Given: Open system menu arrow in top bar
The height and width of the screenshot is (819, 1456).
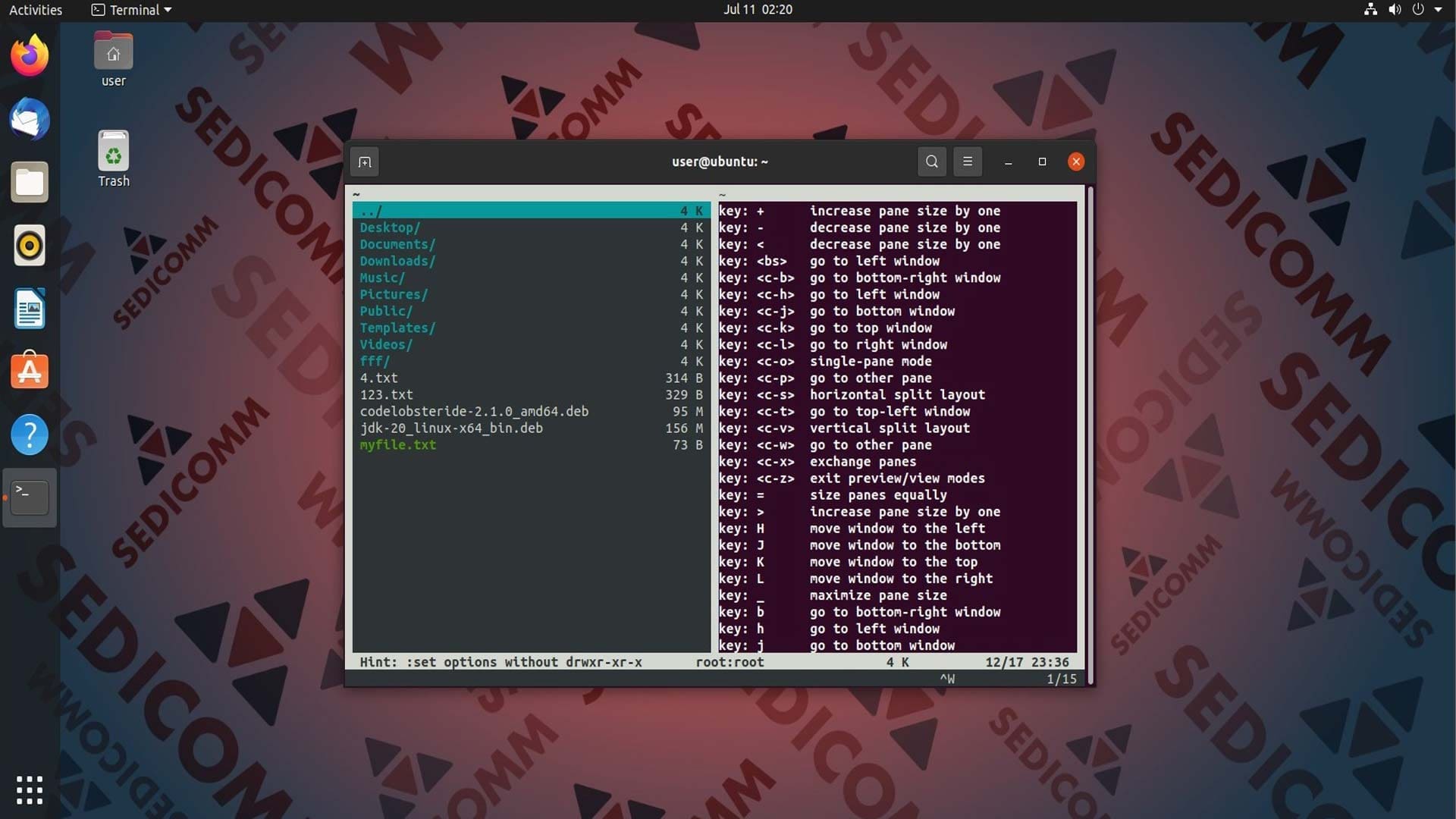Looking at the screenshot, I should point(1438,10).
